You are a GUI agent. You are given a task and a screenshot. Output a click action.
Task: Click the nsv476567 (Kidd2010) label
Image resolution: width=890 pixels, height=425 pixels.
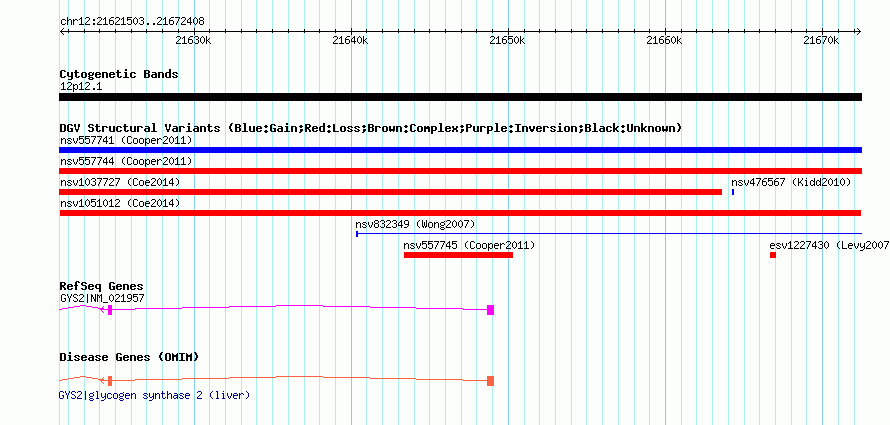pyautogui.click(x=791, y=182)
